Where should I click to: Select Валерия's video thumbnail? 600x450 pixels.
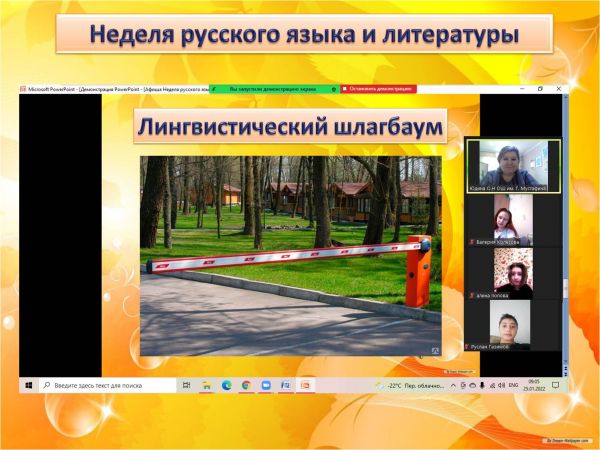coord(513,218)
